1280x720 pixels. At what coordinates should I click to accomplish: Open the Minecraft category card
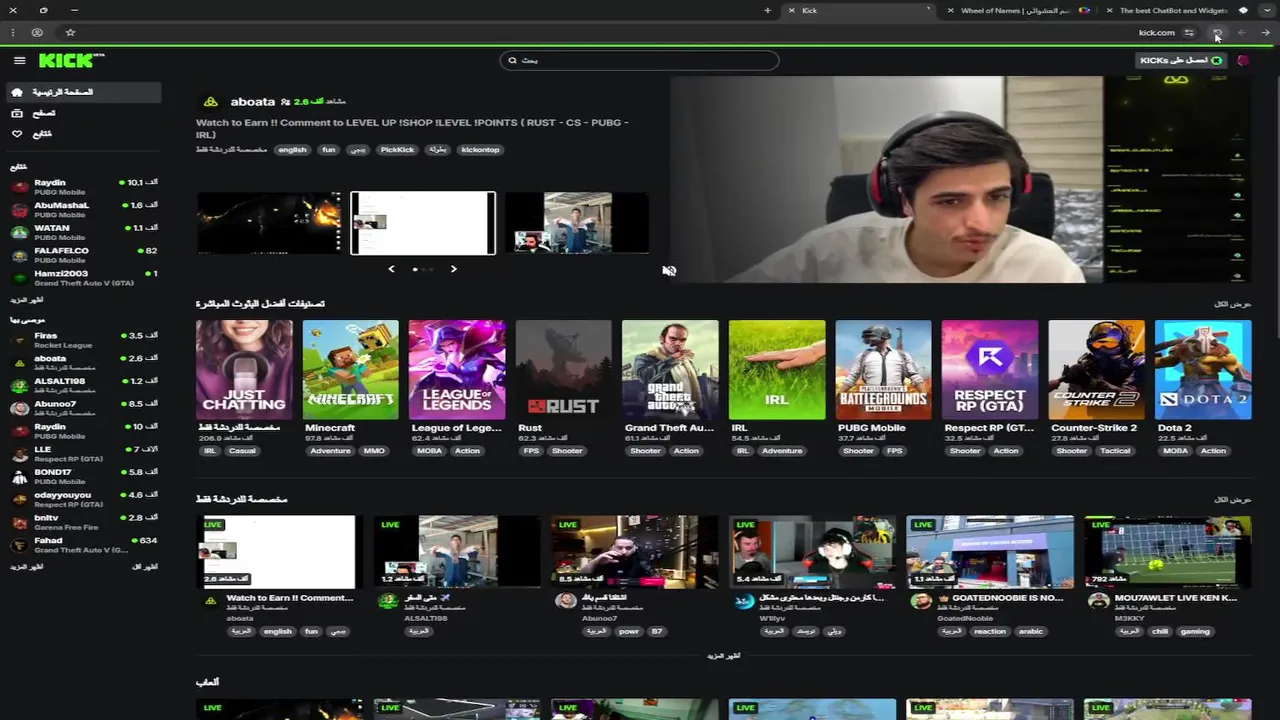(x=350, y=369)
